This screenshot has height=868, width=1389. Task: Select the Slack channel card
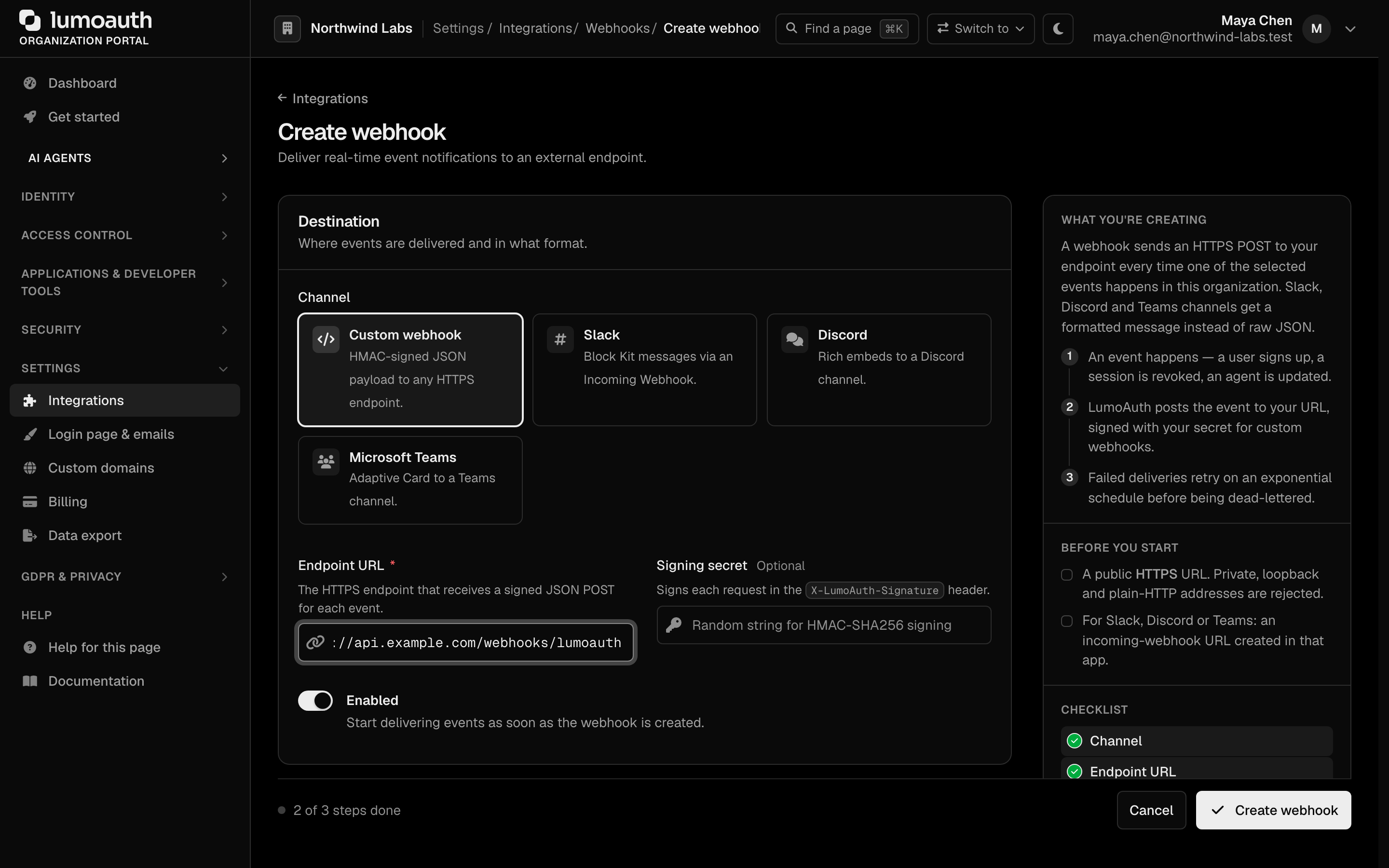[644, 370]
